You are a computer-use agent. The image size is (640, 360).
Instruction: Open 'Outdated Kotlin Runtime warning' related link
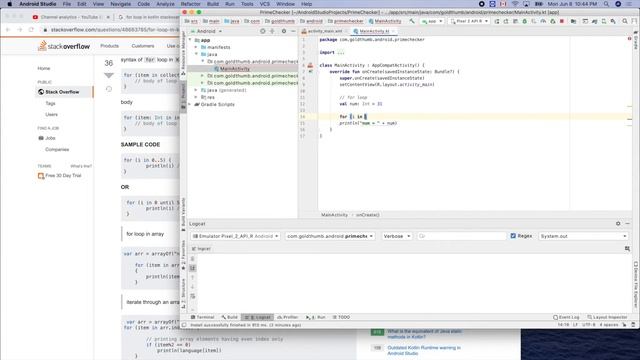(x=424, y=350)
